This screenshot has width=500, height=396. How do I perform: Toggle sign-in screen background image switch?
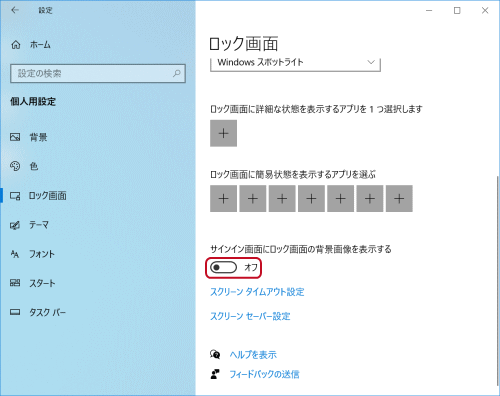pyautogui.click(x=223, y=267)
